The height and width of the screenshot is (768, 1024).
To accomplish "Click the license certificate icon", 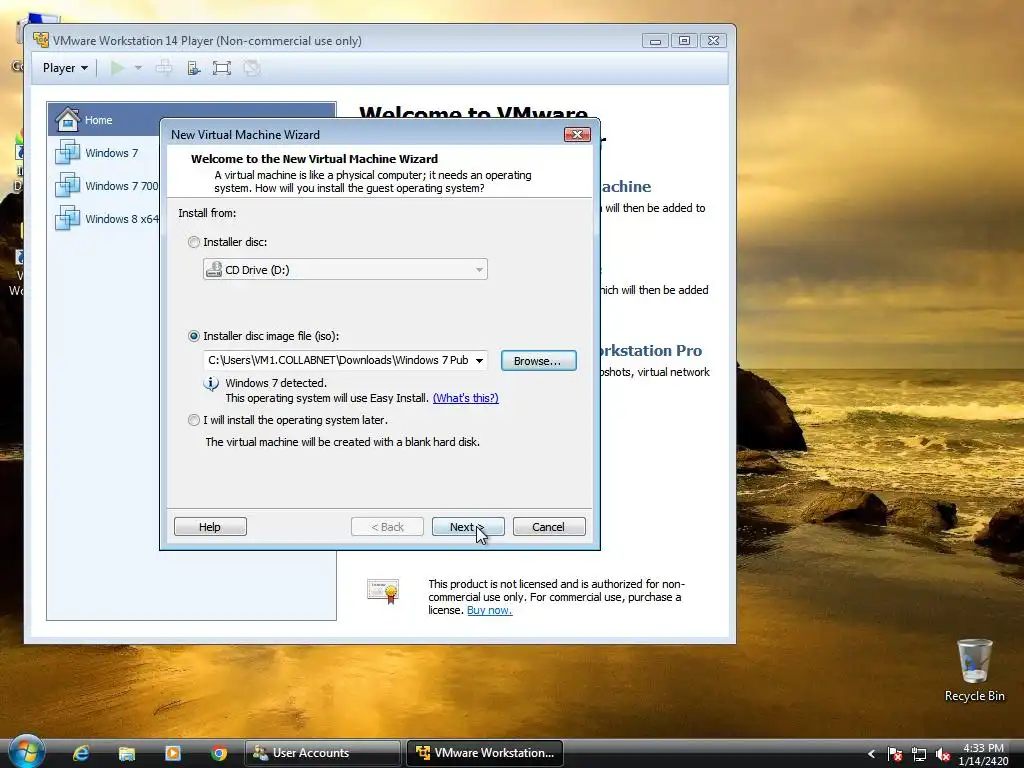I will tap(383, 591).
